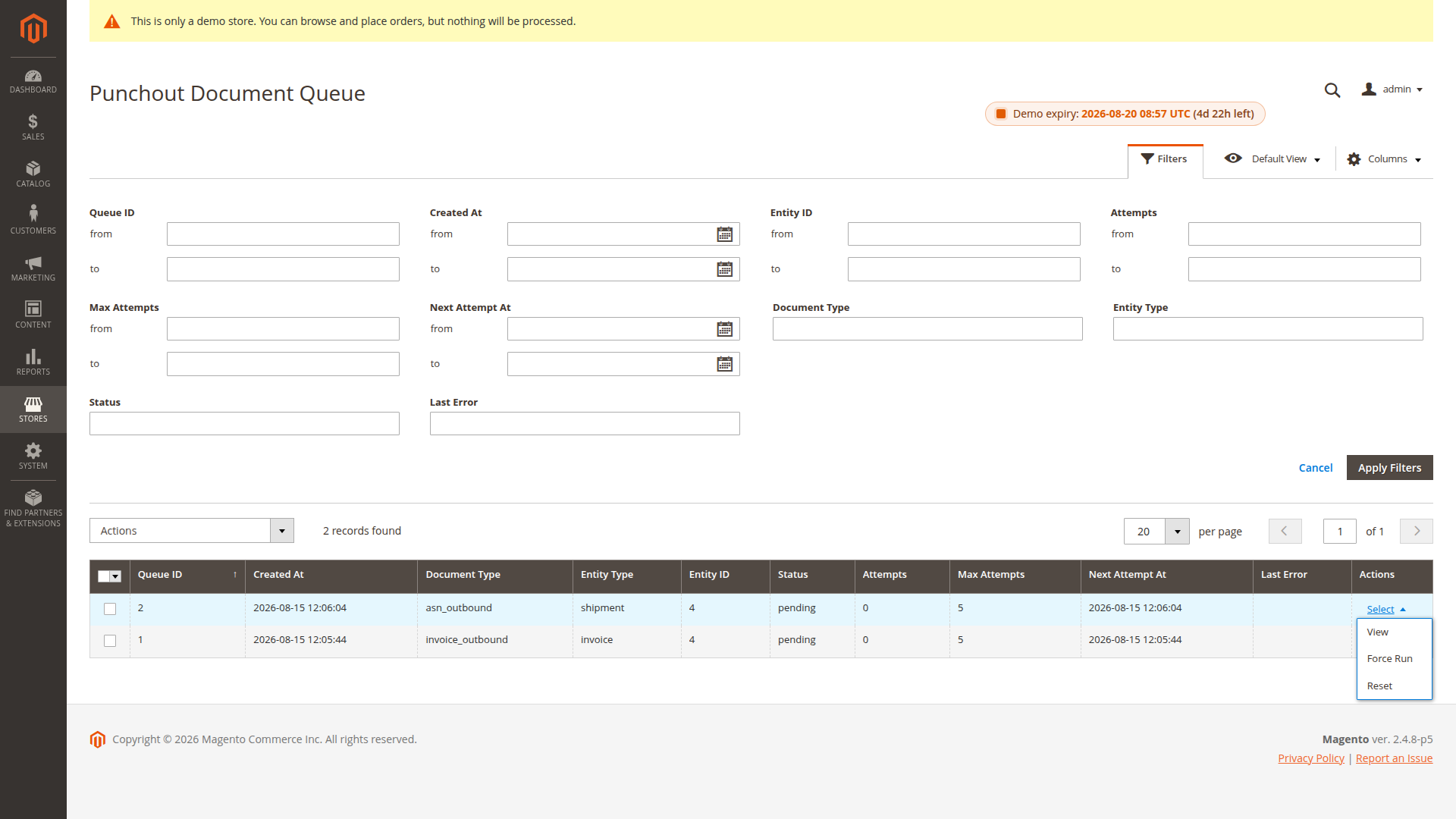Go to the next results page

pos(1417,531)
